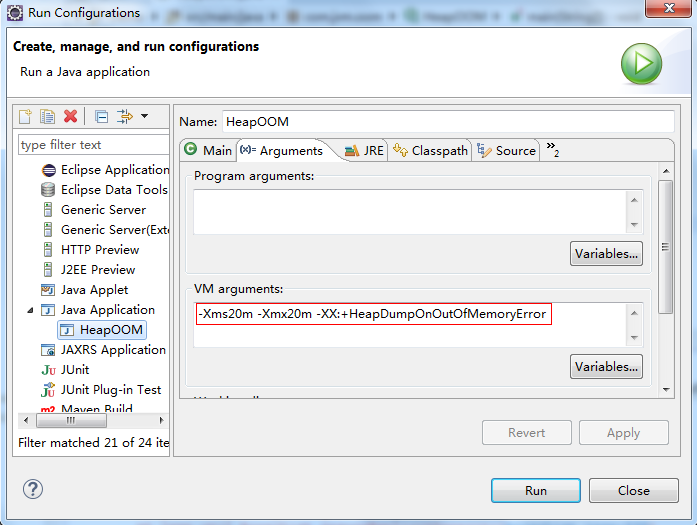This screenshot has height=525, width=697.
Task: Close the Run Configurations dialog window
Action: point(668,8)
